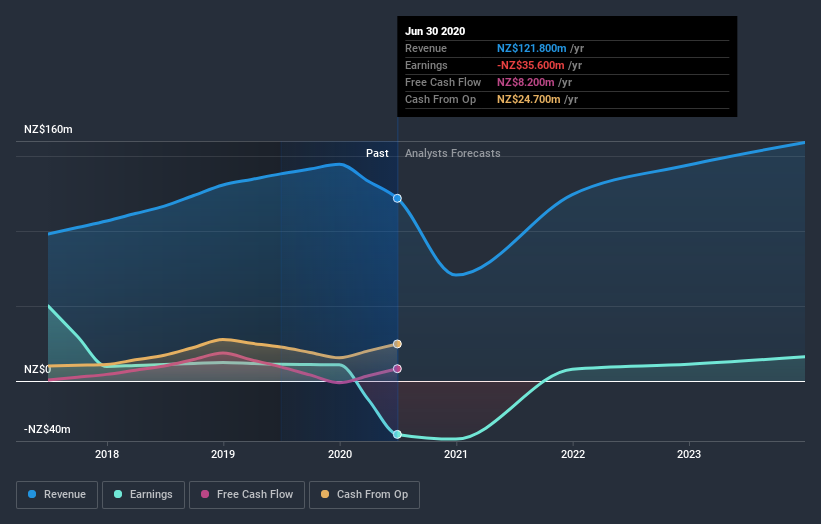Click the Earnings row label in tooltip
The height and width of the screenshot is (524, 821).
coord(426,65)
